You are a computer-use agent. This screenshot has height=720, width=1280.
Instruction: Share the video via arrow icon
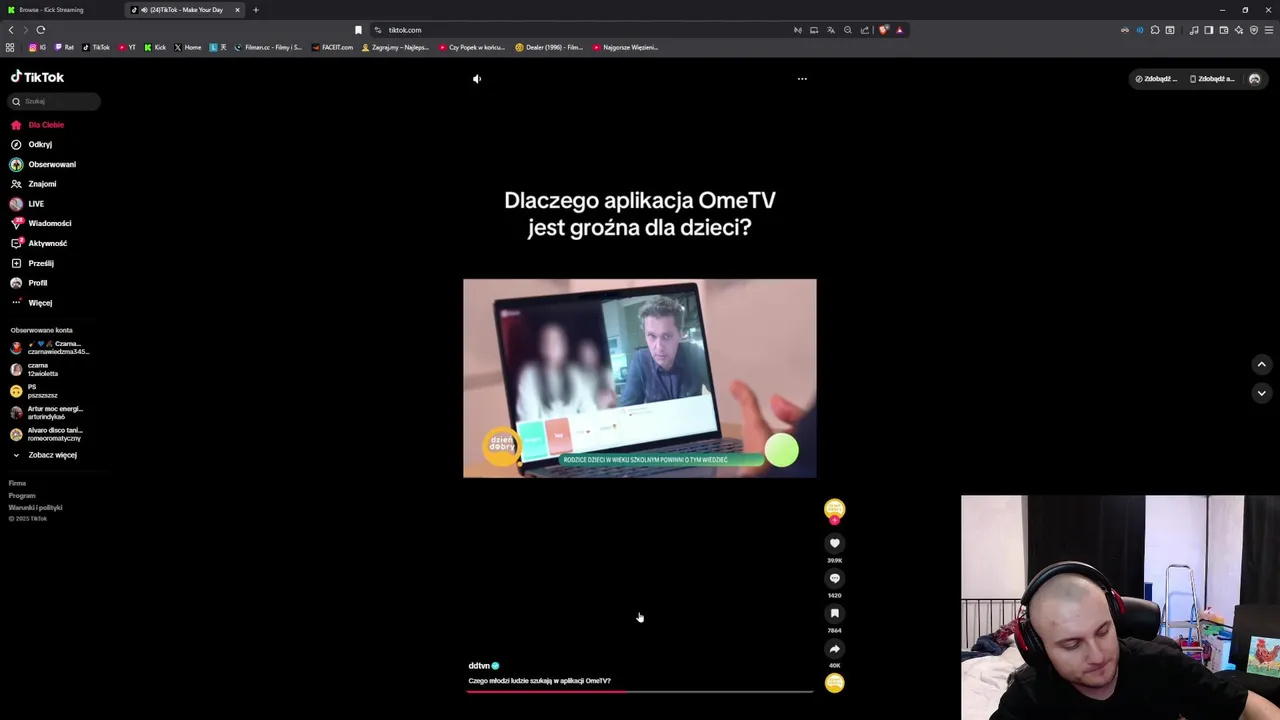834,648
